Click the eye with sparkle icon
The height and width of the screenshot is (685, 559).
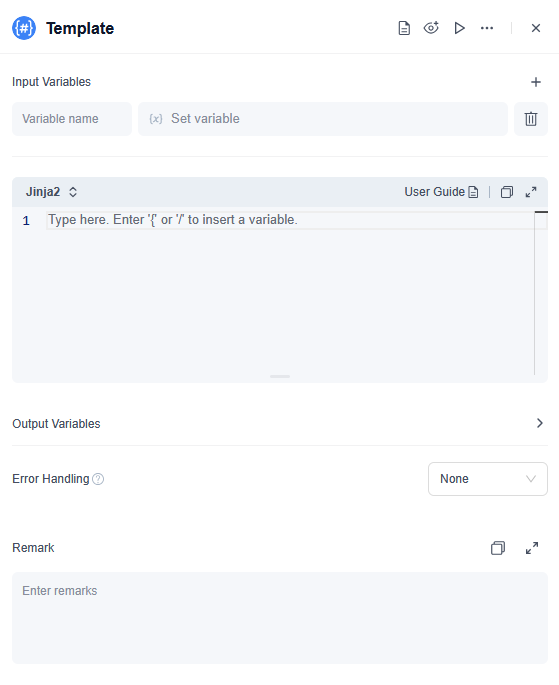tap(431, 28)
